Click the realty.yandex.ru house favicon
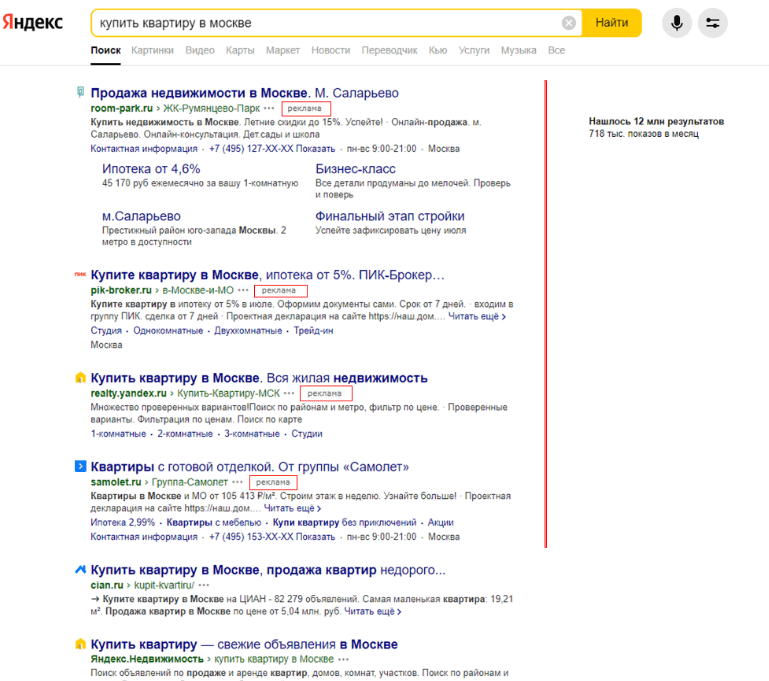 pos(80,378)
